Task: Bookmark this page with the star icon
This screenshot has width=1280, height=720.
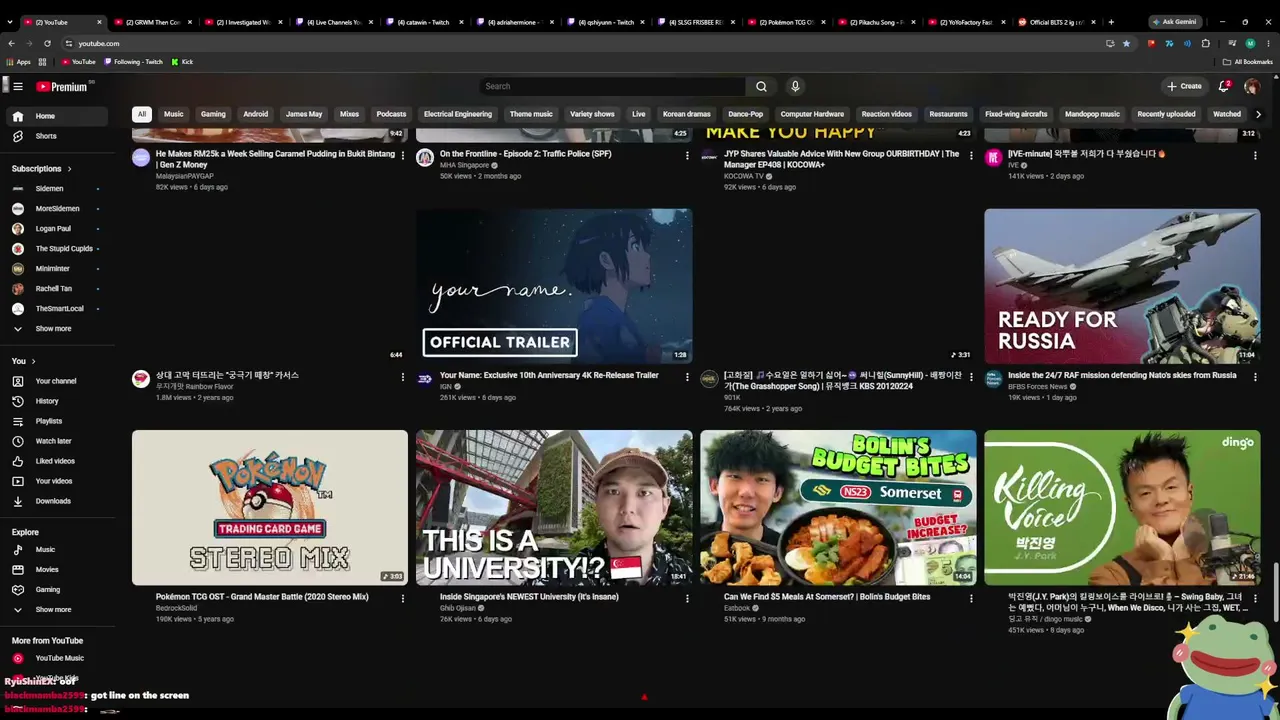Action: tap(1126, 43)
